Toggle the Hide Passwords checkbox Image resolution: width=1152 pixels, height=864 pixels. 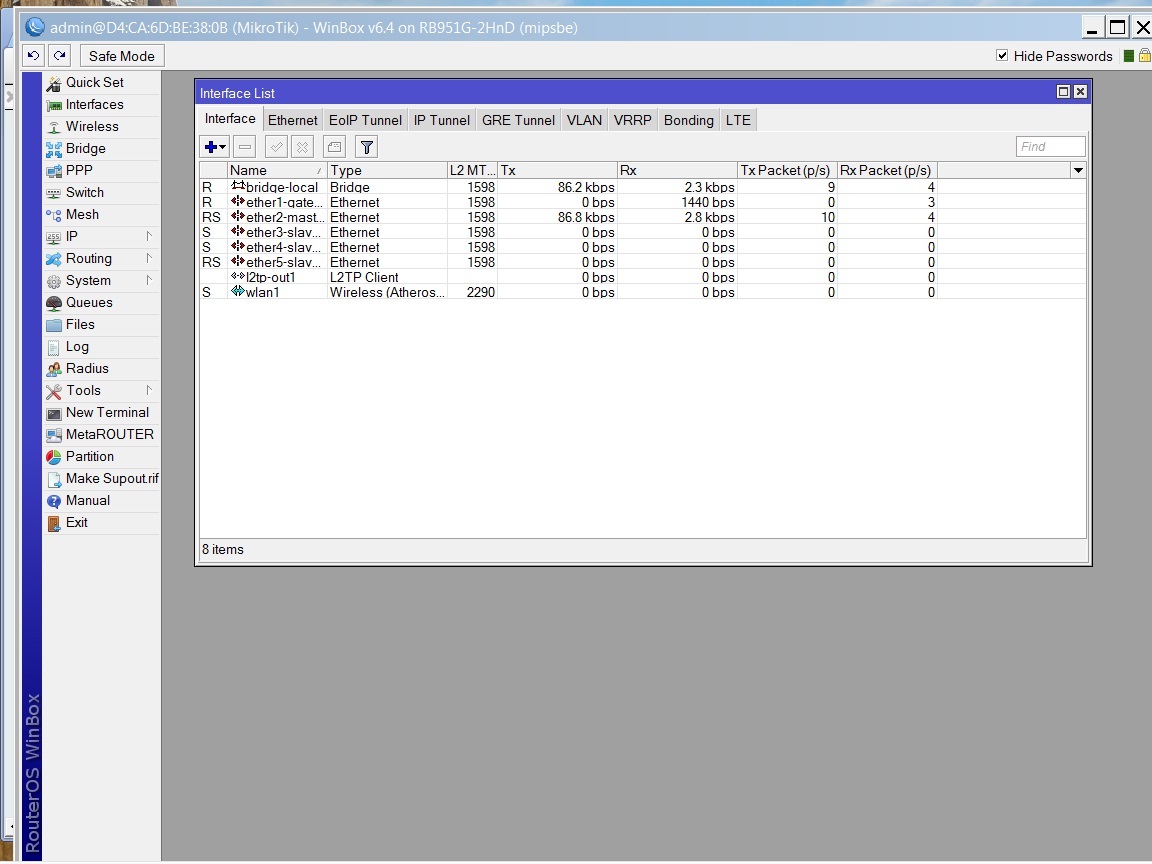[1002, 56]
